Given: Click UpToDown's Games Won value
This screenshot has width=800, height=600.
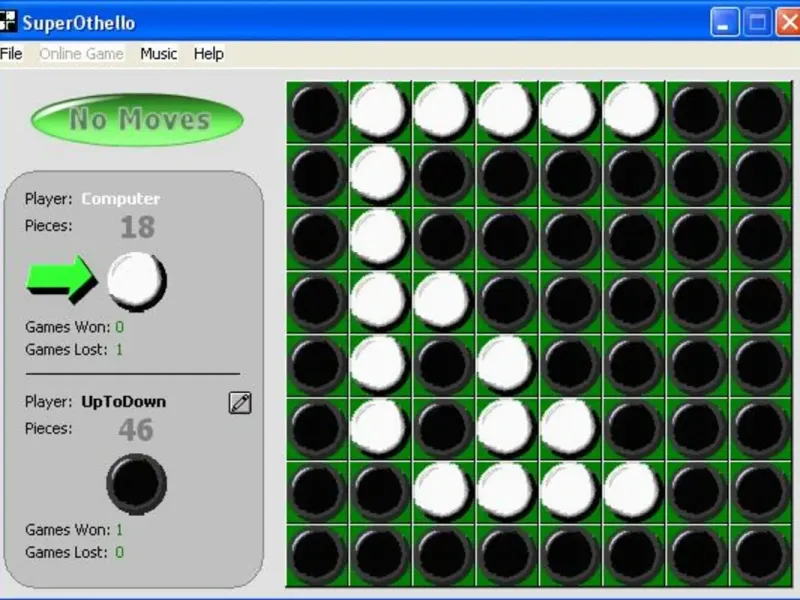Looking at the screenshot, I should pos(119,530).
